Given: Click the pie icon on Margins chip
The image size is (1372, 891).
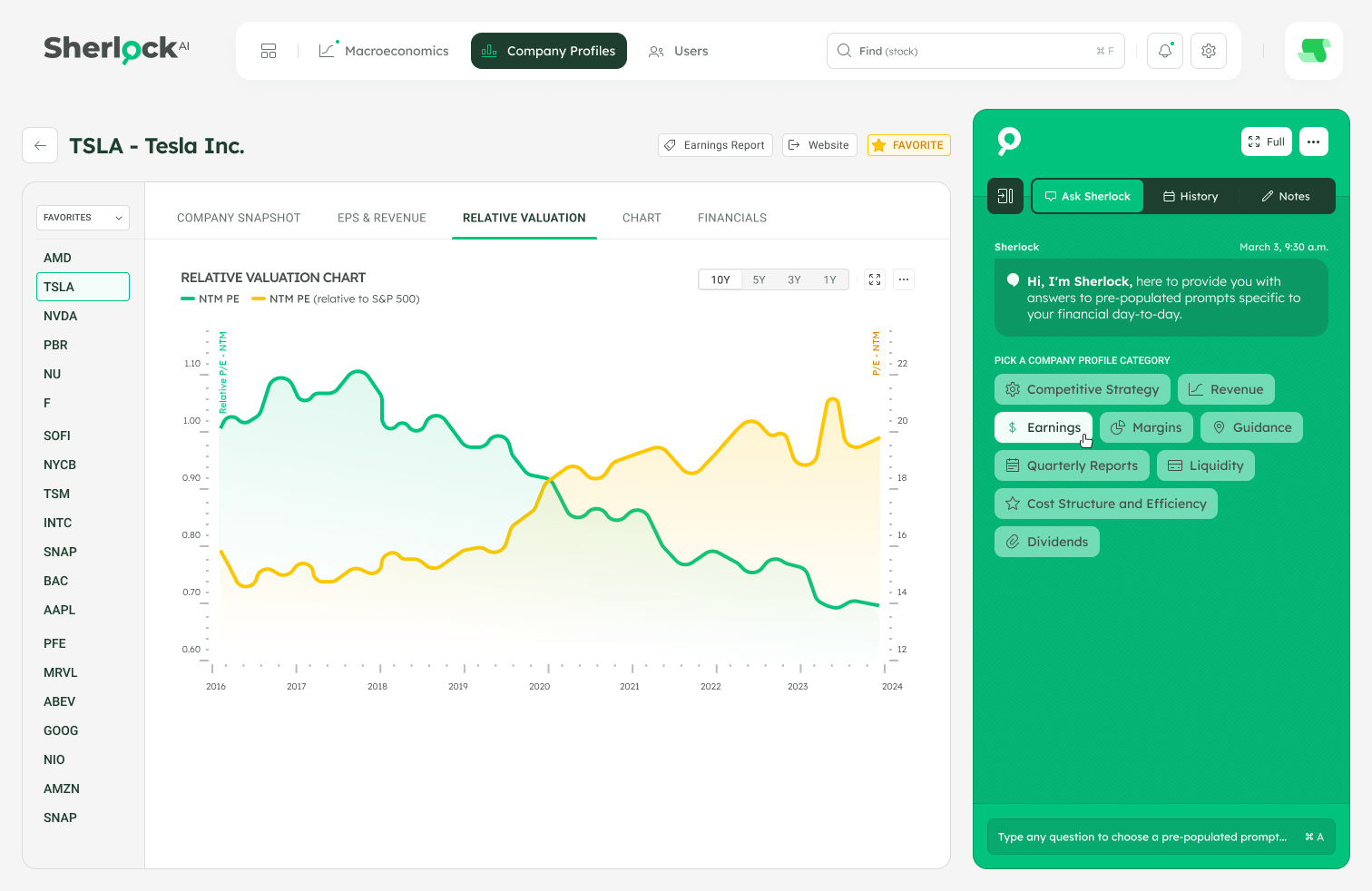Looking at the screenshot, I should (x=1118, y=427).
